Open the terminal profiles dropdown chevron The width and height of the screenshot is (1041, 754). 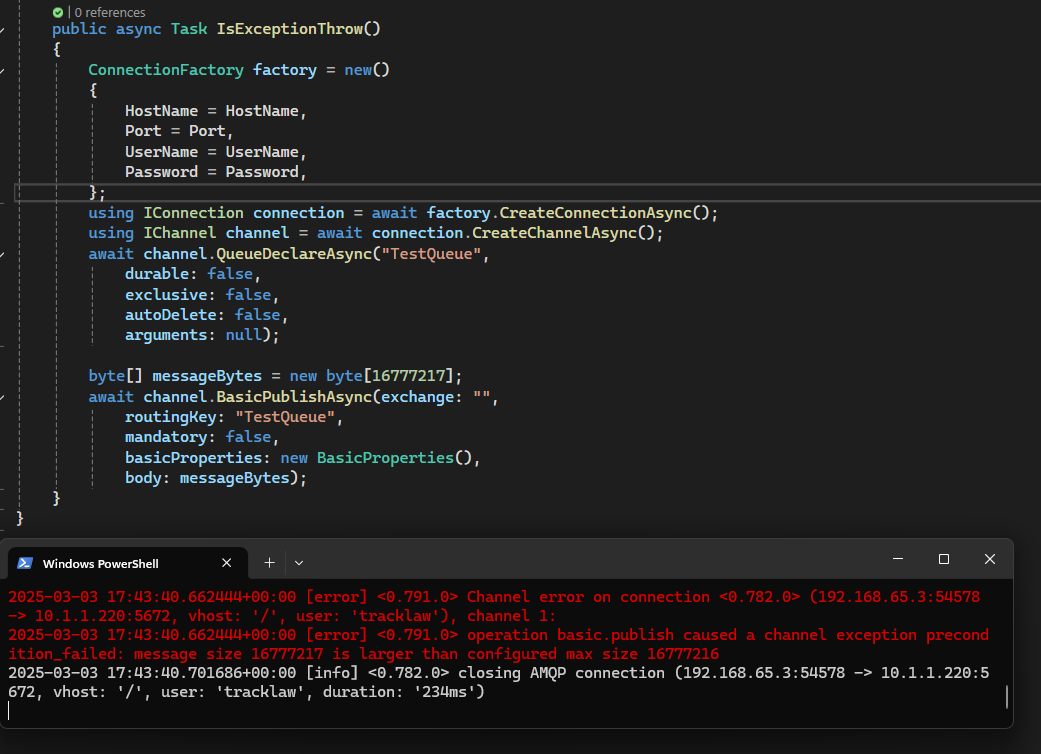tap(299, 563)
